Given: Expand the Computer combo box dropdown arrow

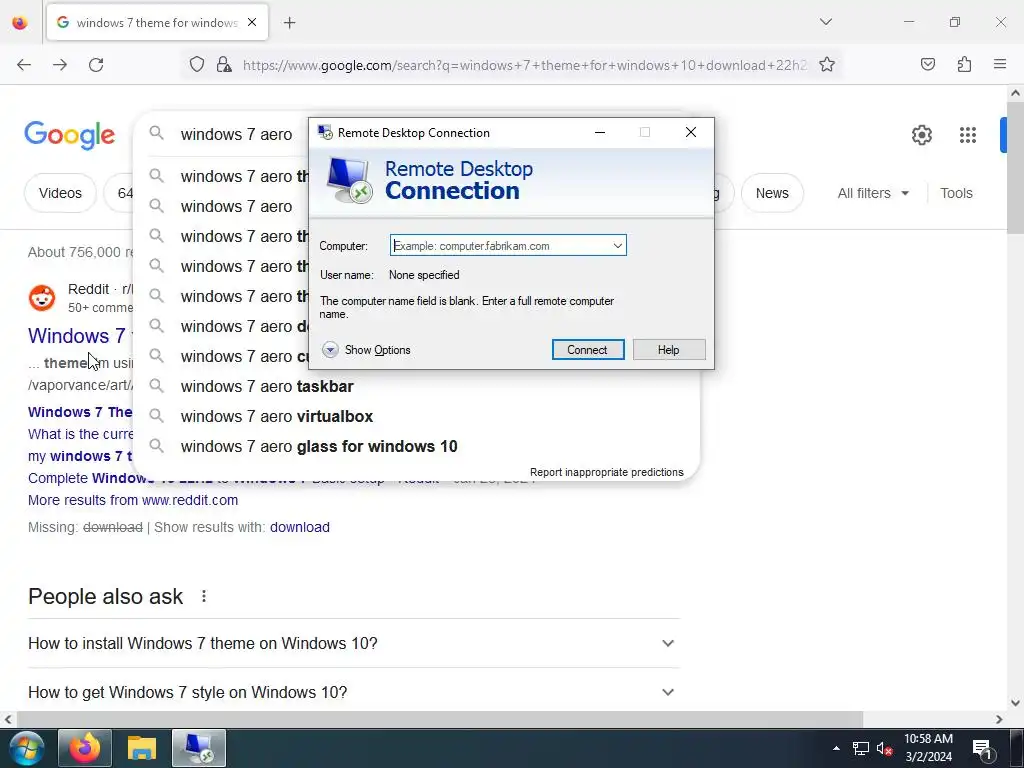Looking at the screenshot, I should [x=617, y=246].
